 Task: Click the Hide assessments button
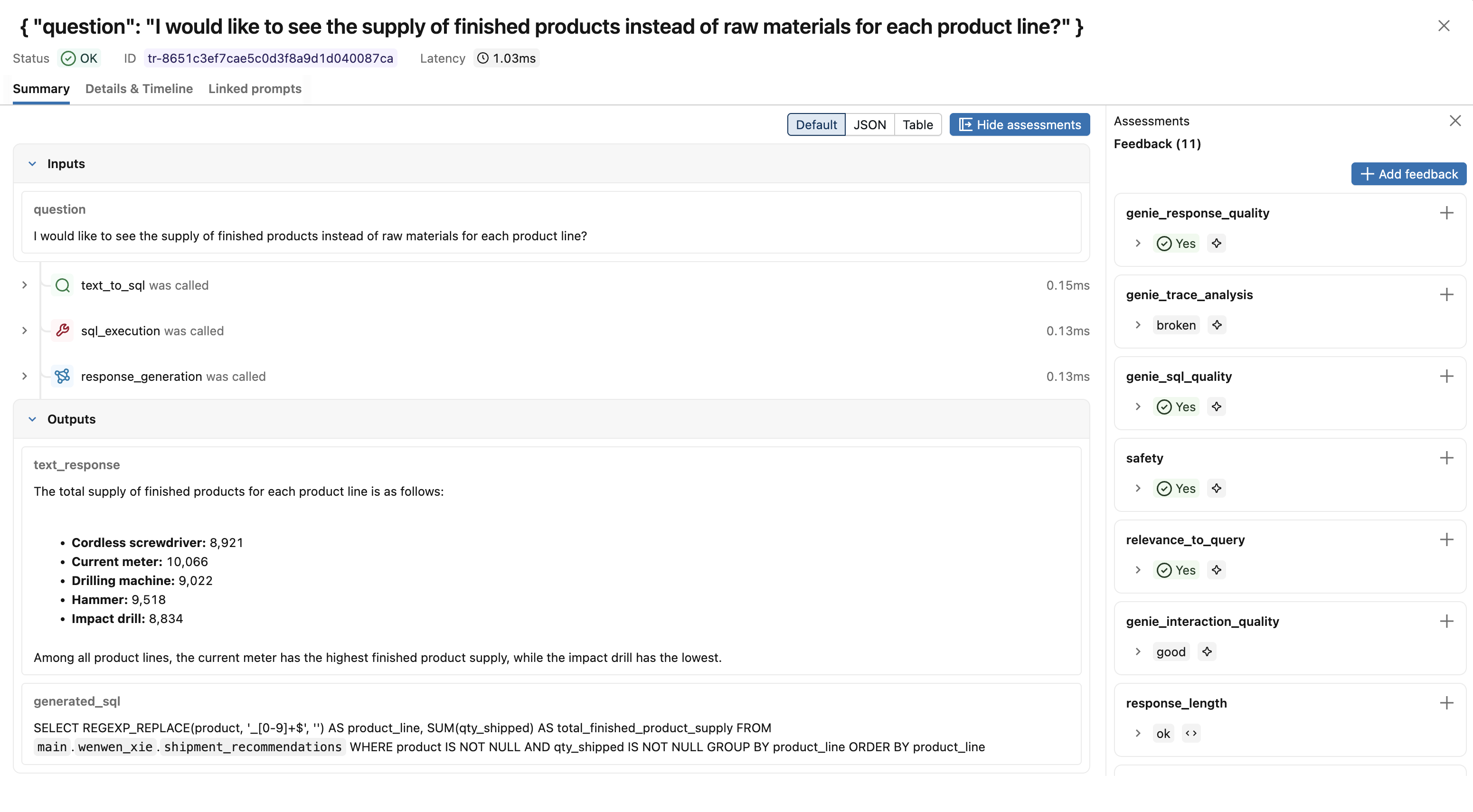click(1020, 125)
